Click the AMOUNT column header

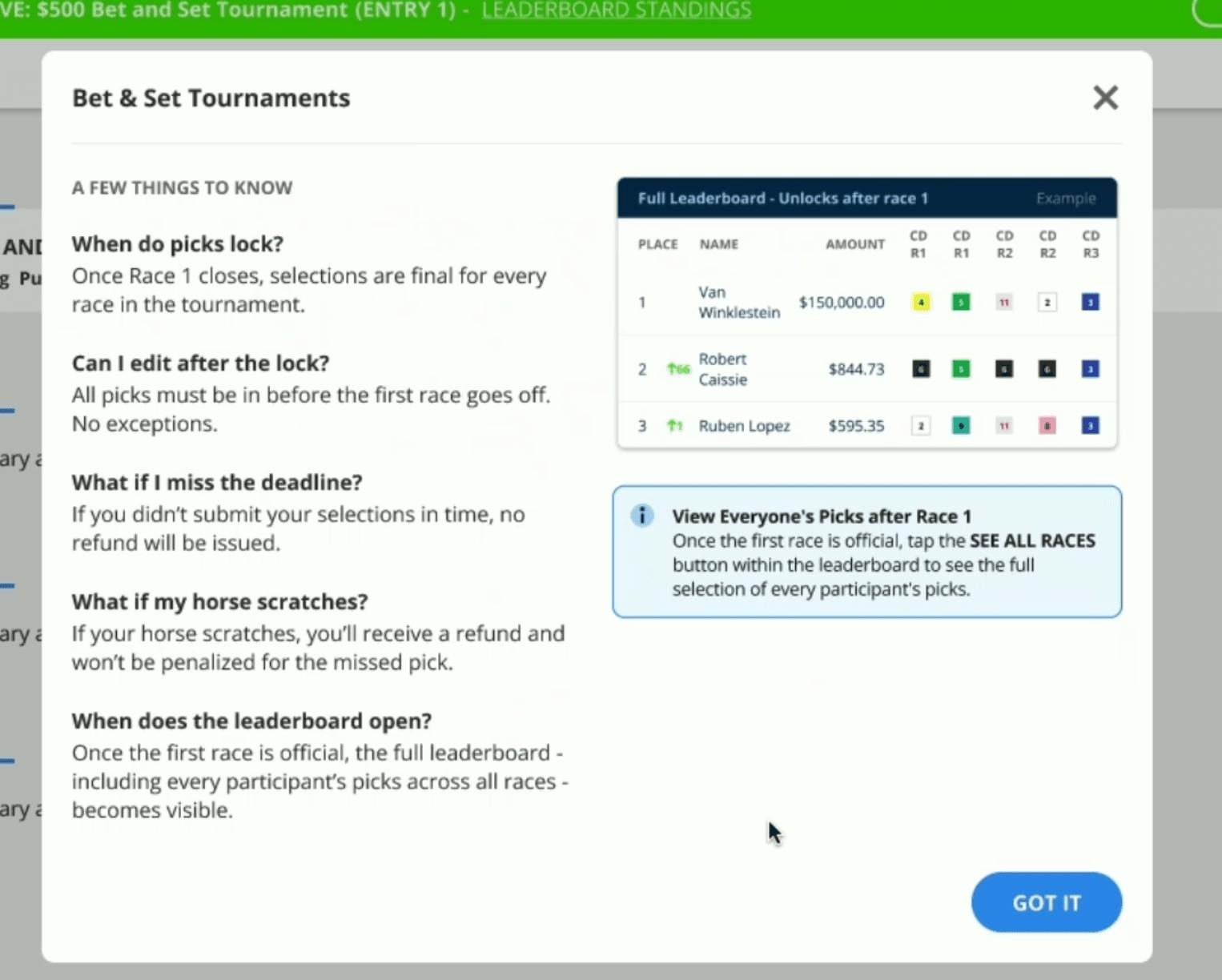coord(854,244)
